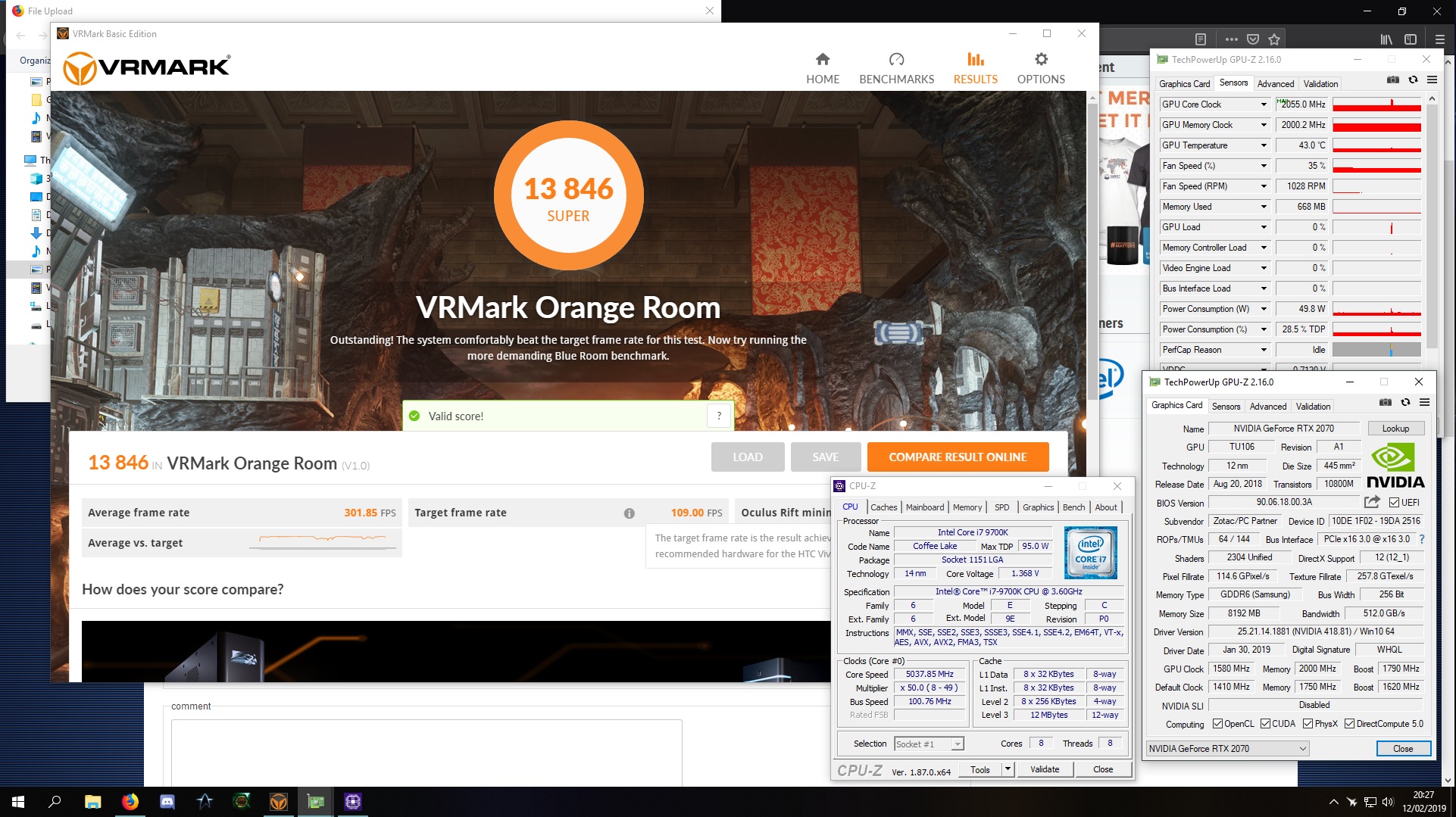The image size is (1456, 817).
Task: Click GPU-Z Close button
Action: (x=1403, y=748)
